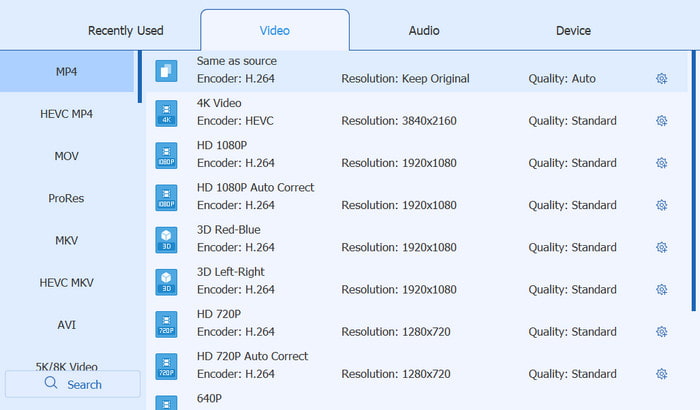Open settings gear for HD 1080P Auto Correct
The width and height of the screenshot is (700, 410).
(x=662, y=205)
